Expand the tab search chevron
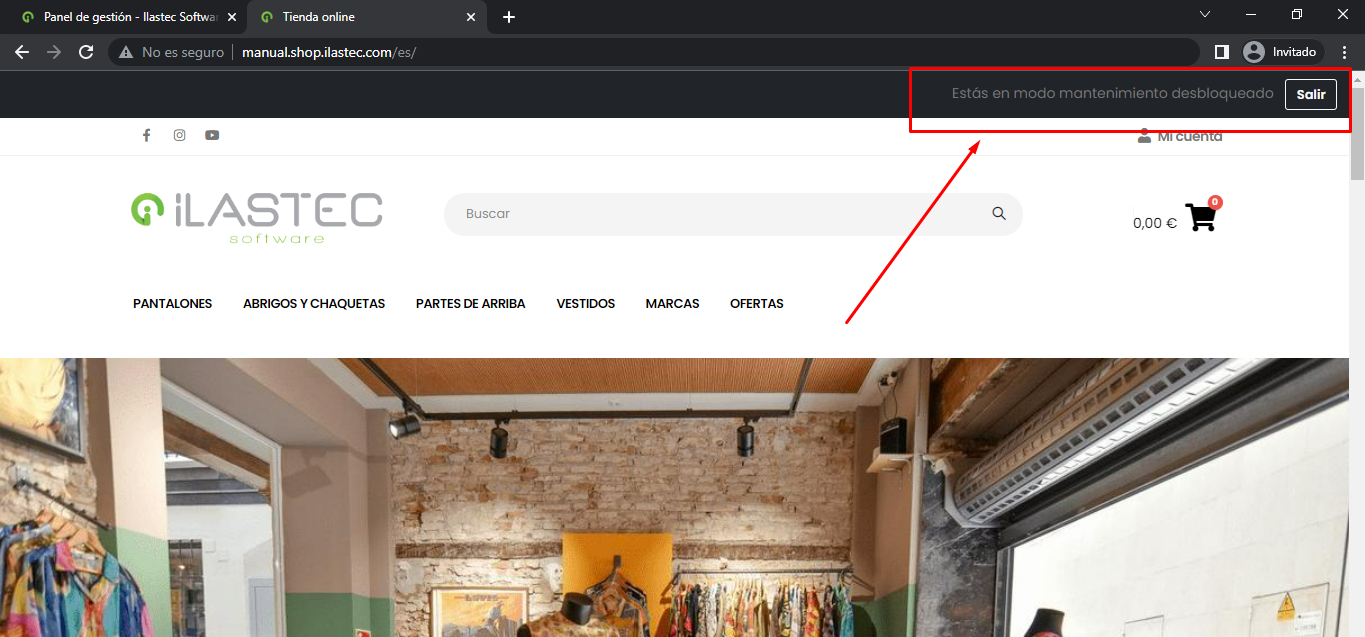The image size is (1365, 637). point(1205,14)
